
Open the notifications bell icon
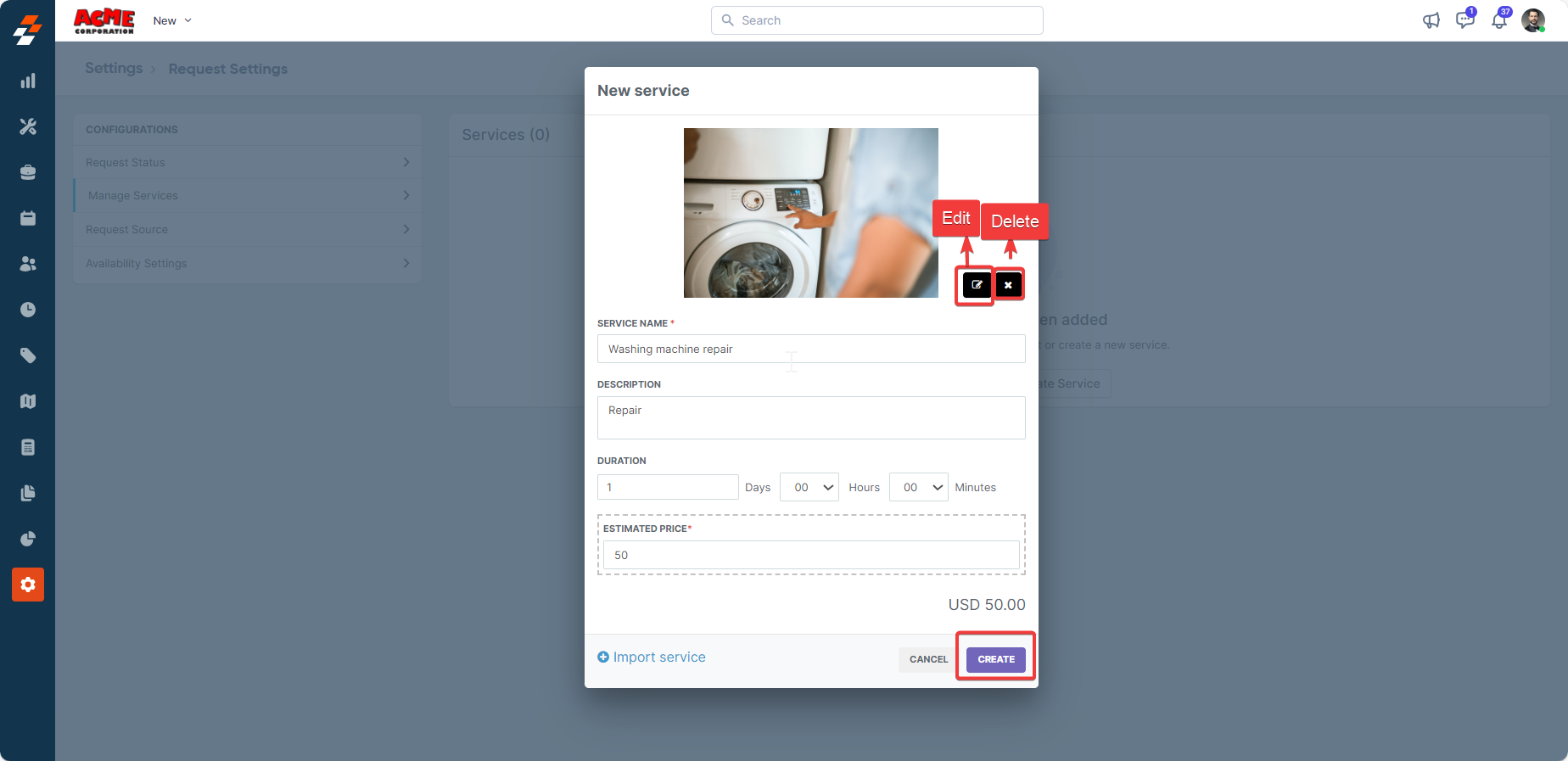click(x=1499, y=20)
